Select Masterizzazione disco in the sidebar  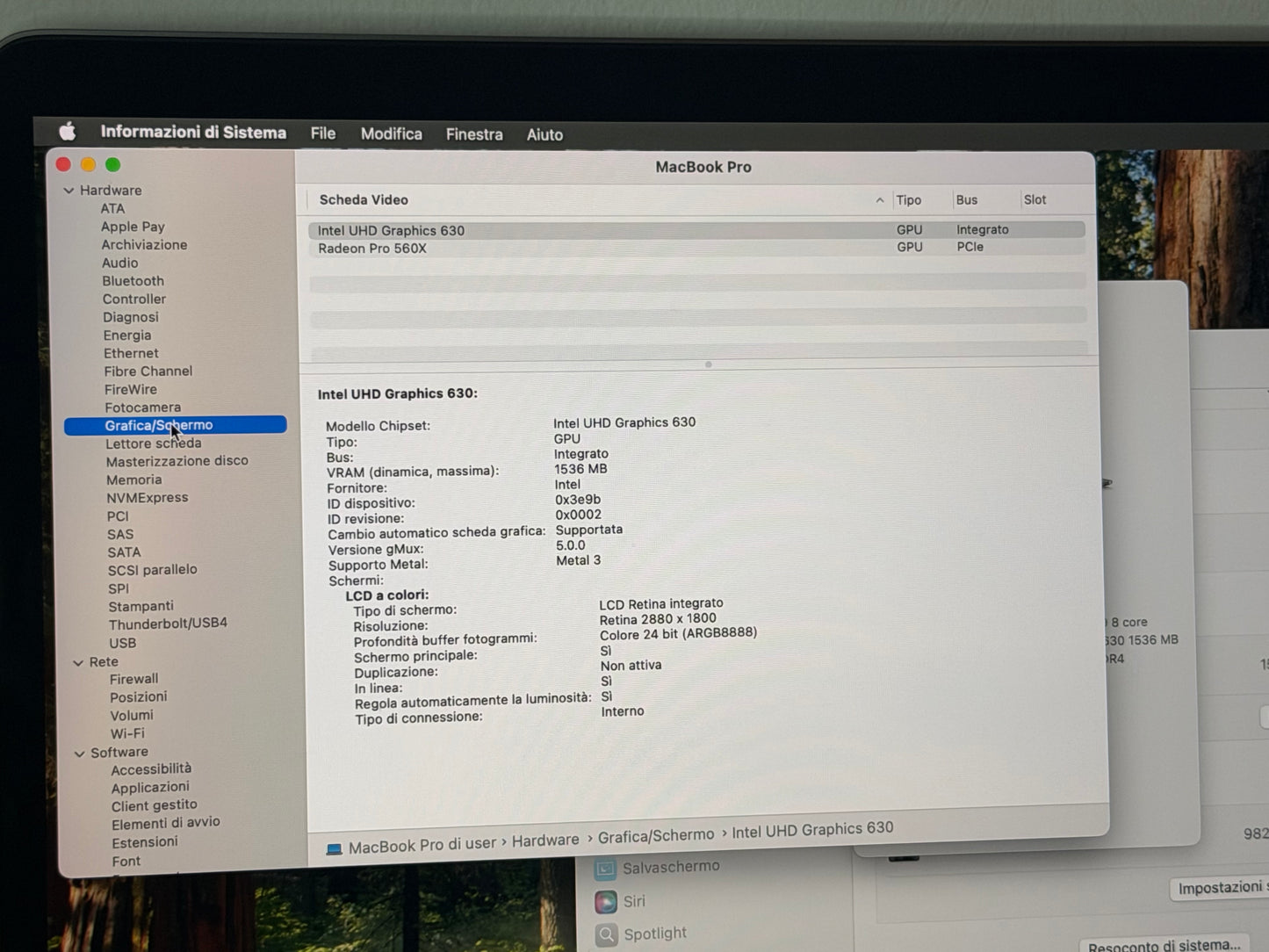(x=177, y=461)
